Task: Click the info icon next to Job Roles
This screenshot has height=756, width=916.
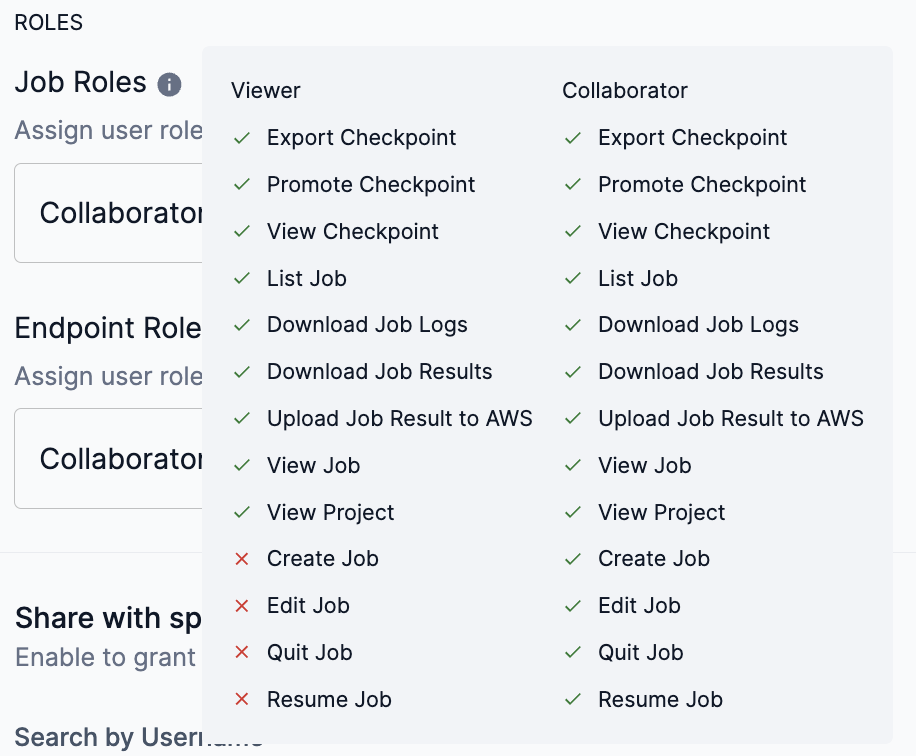Action: [169, 85]
